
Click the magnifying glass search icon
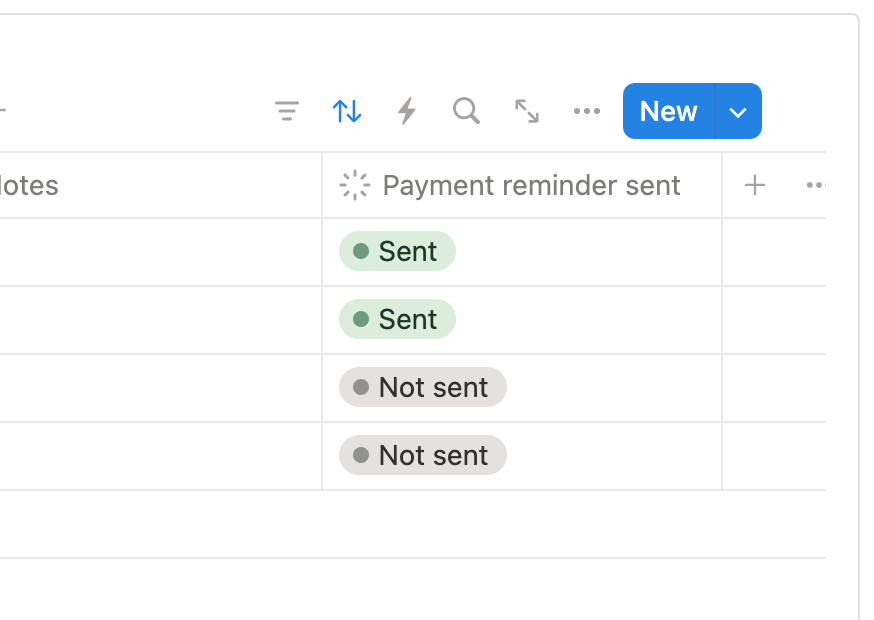coord(467,111)
